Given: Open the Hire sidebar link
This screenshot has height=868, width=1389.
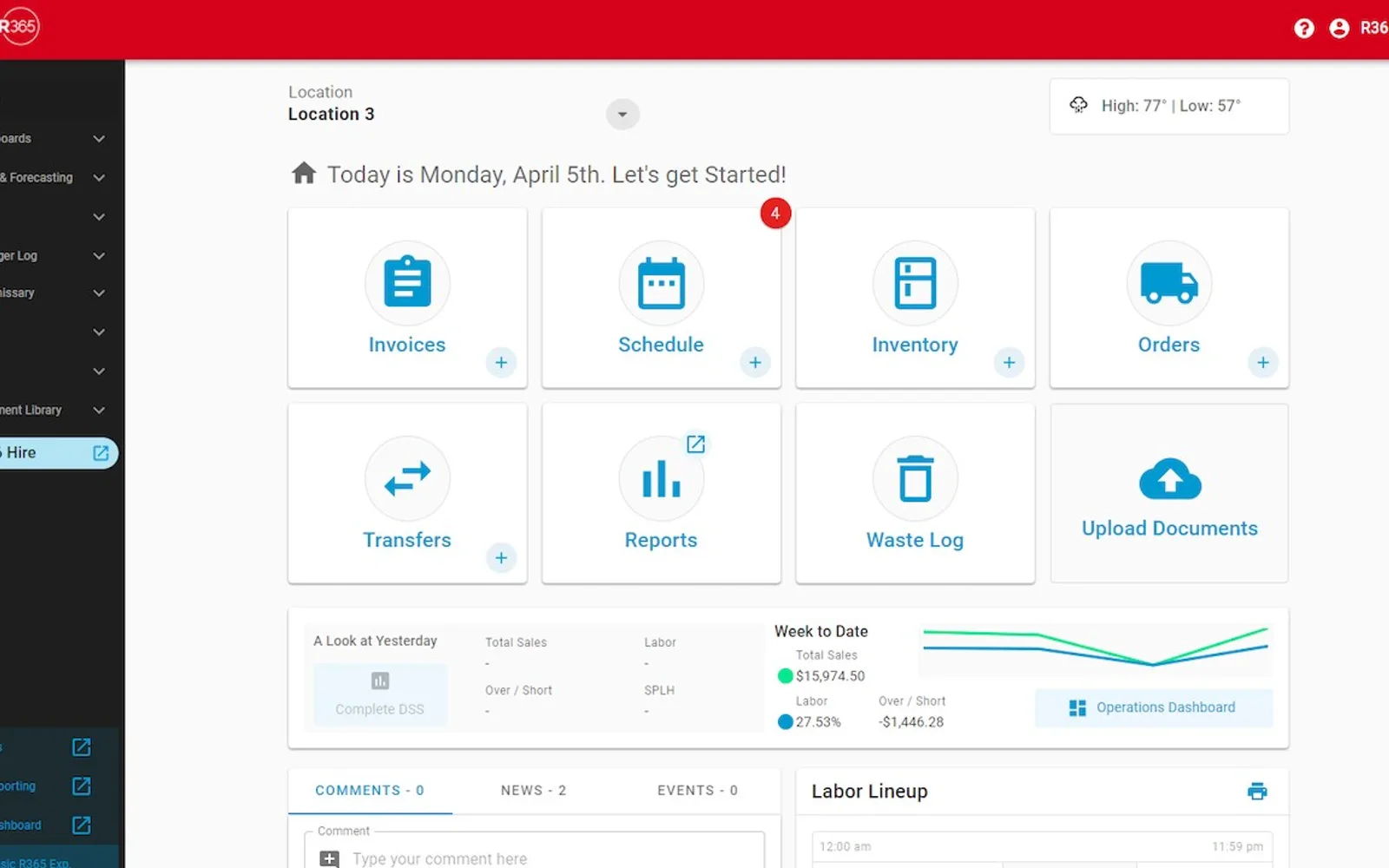Looking at the screenshot, I should 57,453.
